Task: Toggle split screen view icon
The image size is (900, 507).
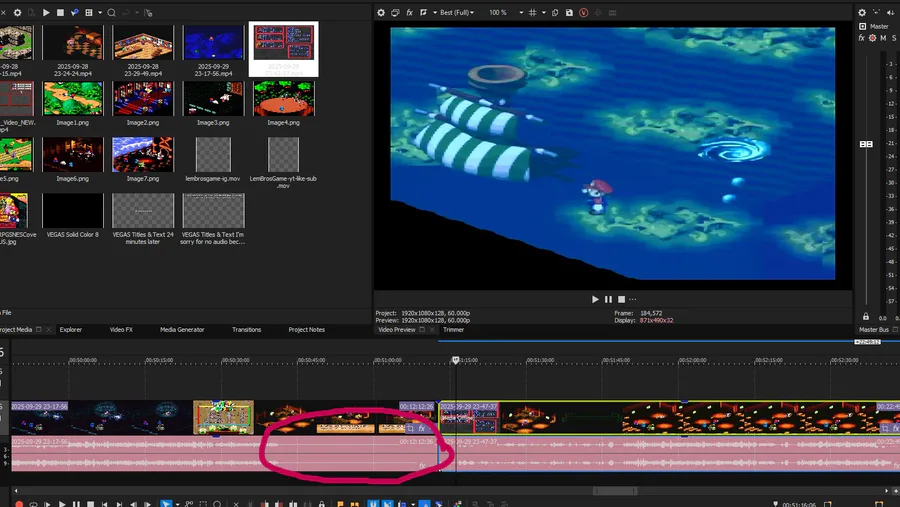Action: (x=424, y=13)
